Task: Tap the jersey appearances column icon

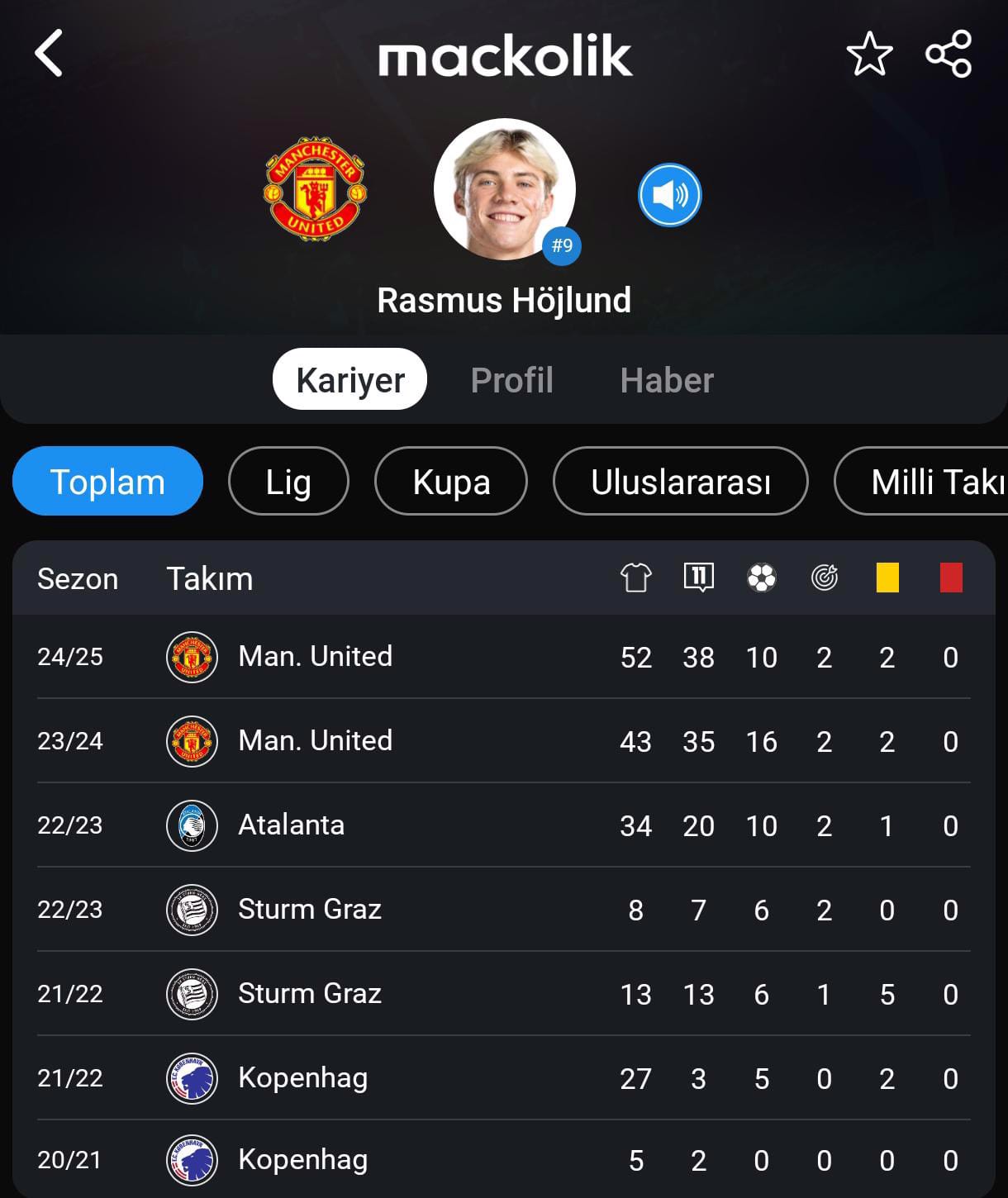Action: (635, 578)
